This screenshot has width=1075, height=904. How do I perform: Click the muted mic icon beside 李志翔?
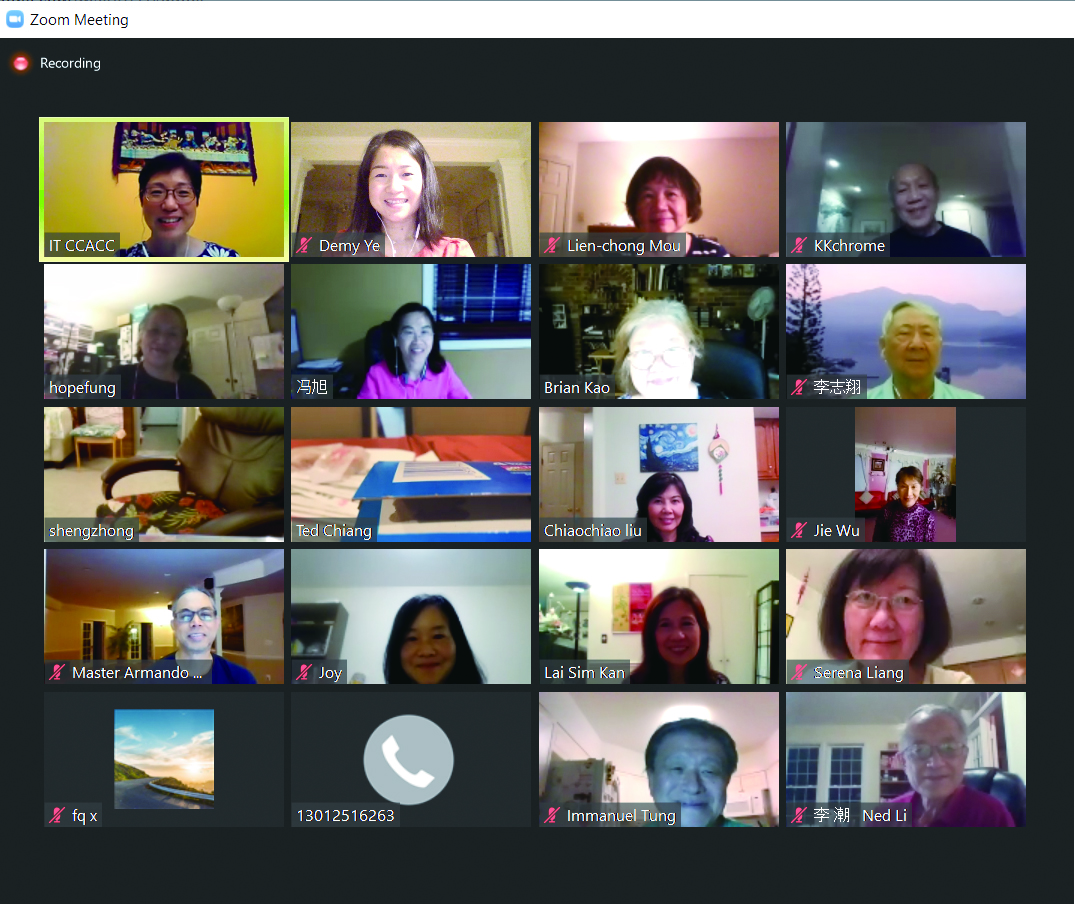[798, 387]
